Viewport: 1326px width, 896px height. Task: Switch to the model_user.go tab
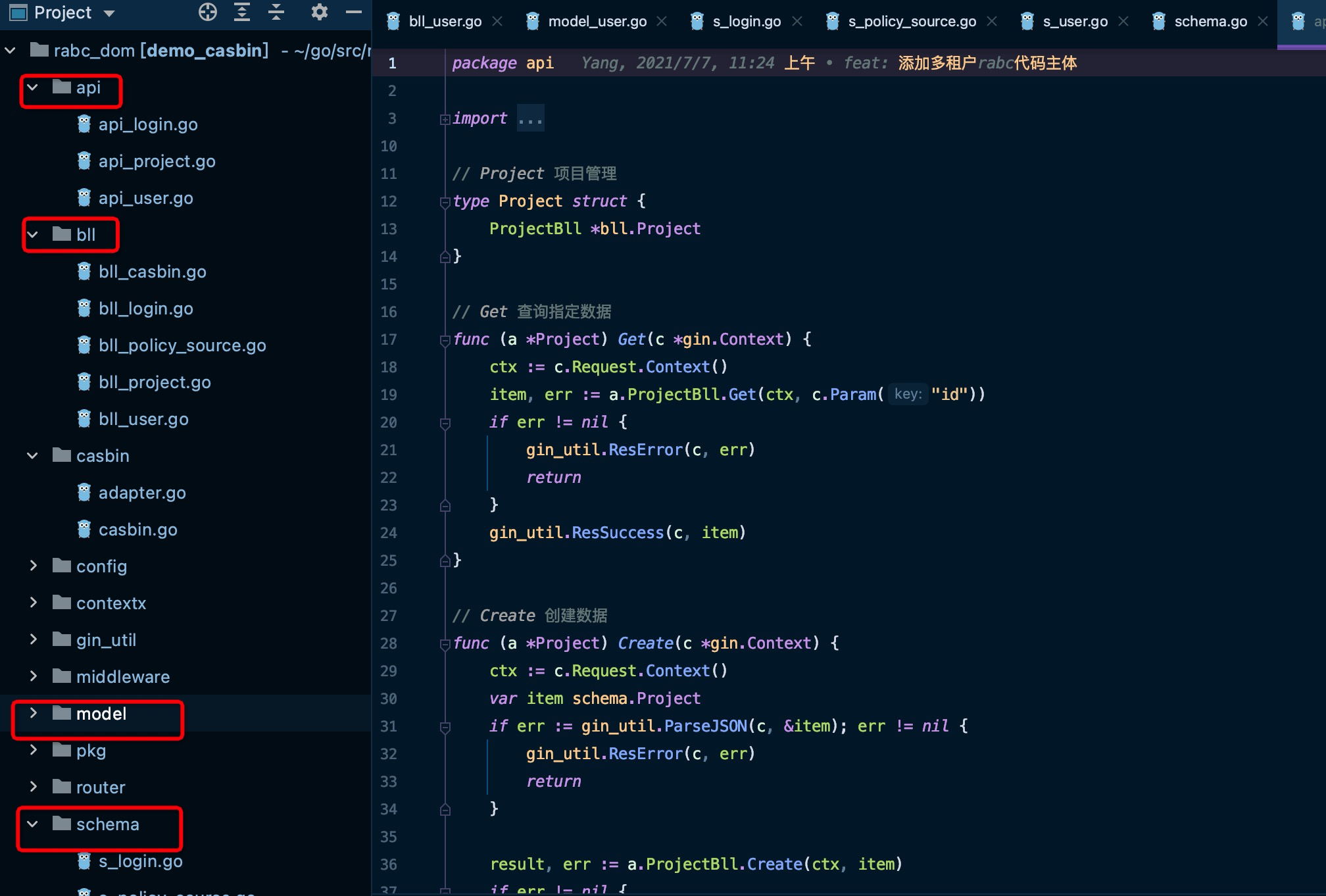point(597,22)
